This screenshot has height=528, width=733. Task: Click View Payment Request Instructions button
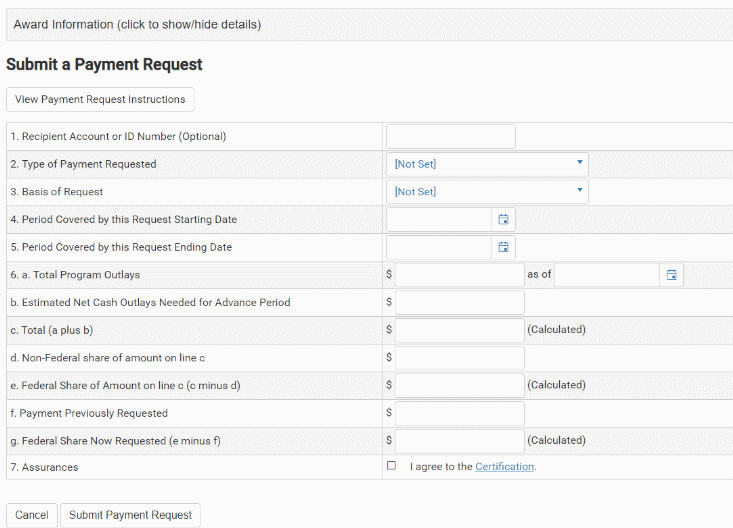point(100,100)
